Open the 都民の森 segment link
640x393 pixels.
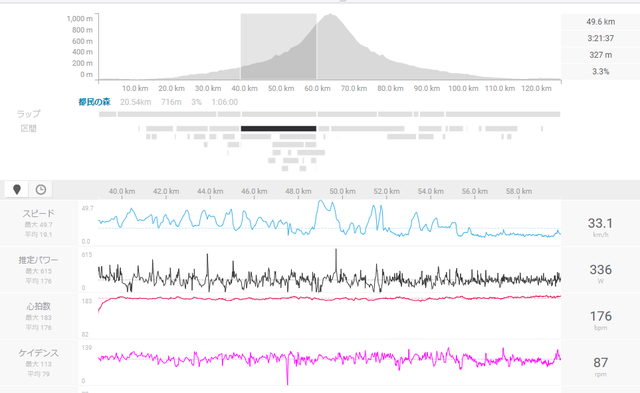(94, 102)
